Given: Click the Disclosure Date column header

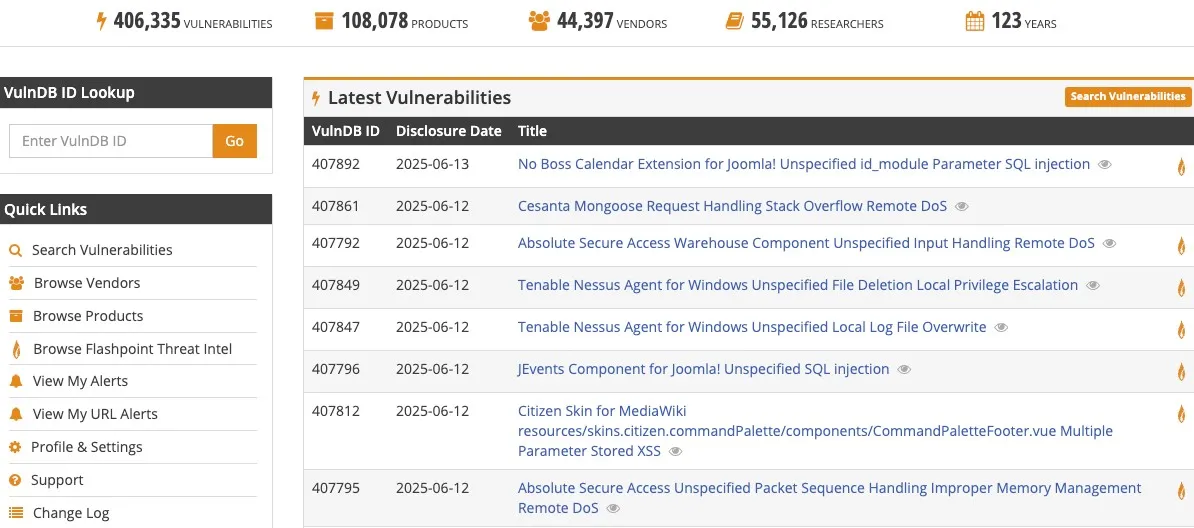Looking at the screenshot, I should pos(449,131).
